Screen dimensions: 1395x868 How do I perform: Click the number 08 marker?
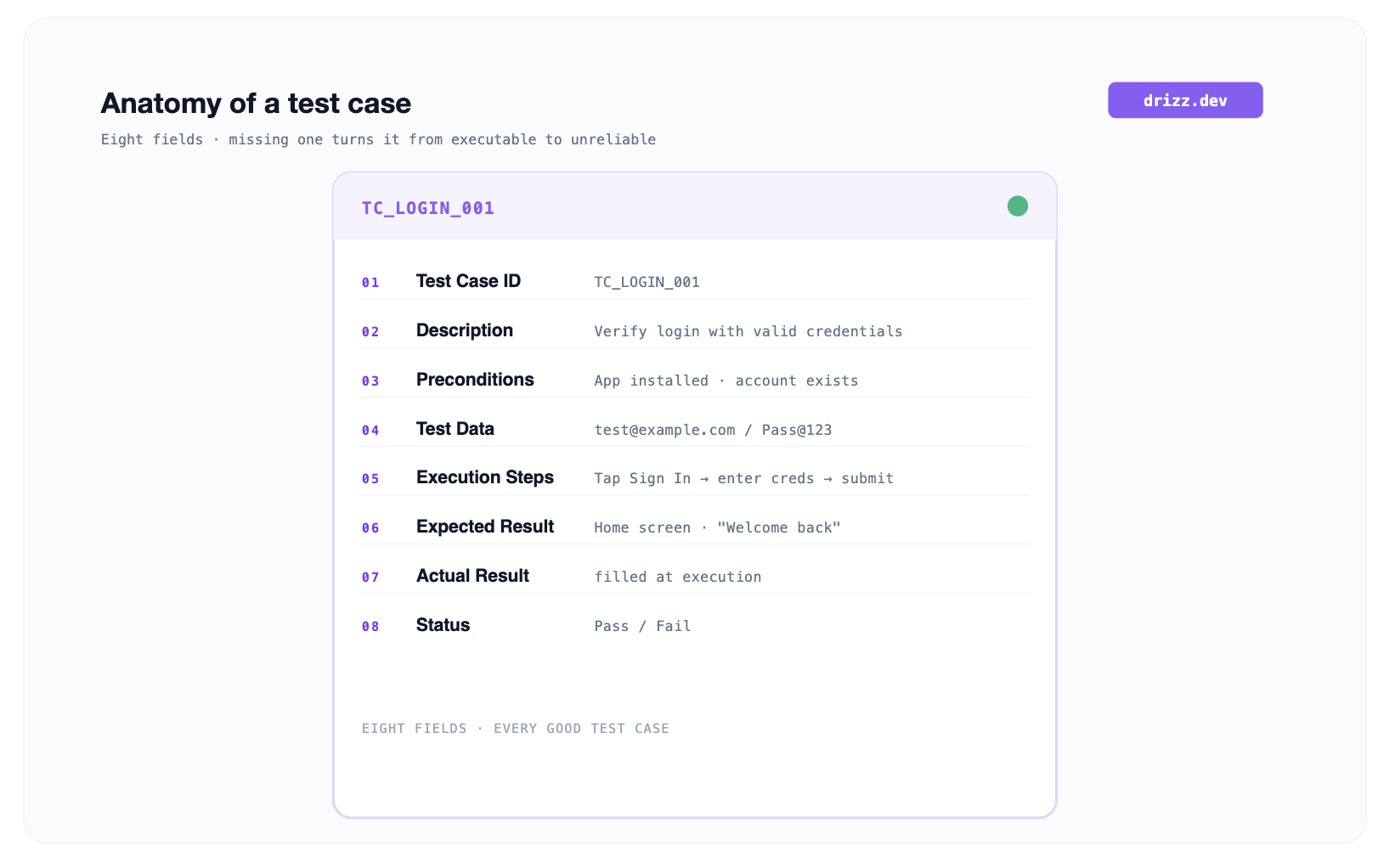pos(370,627)
